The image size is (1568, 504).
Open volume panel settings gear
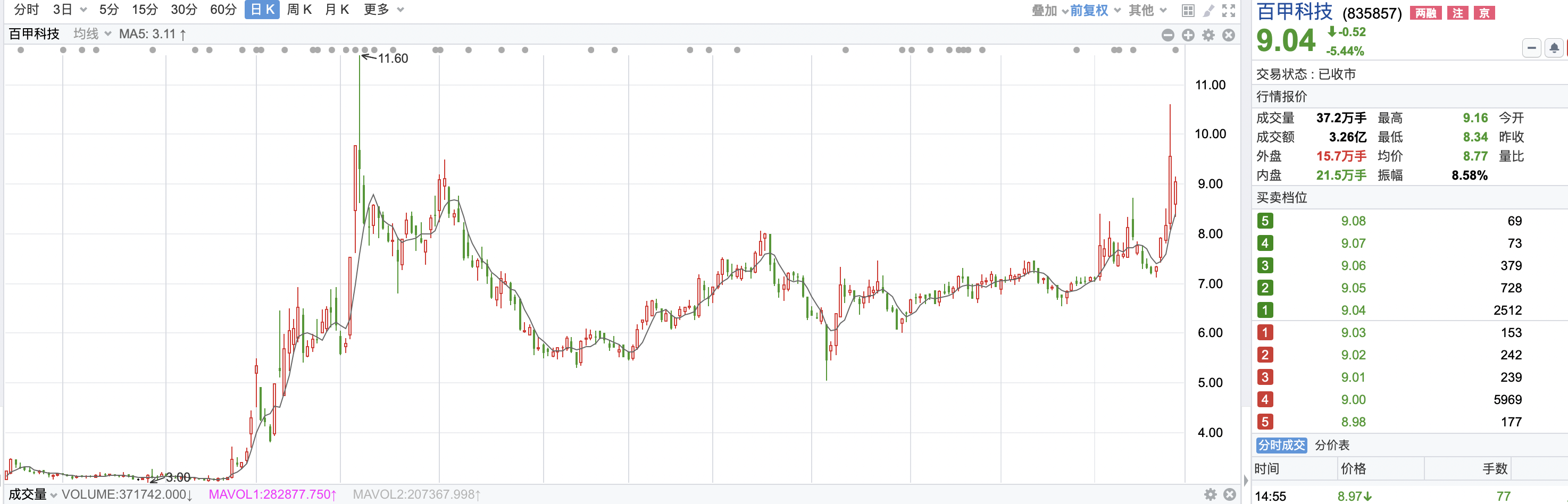[1211, 494]
